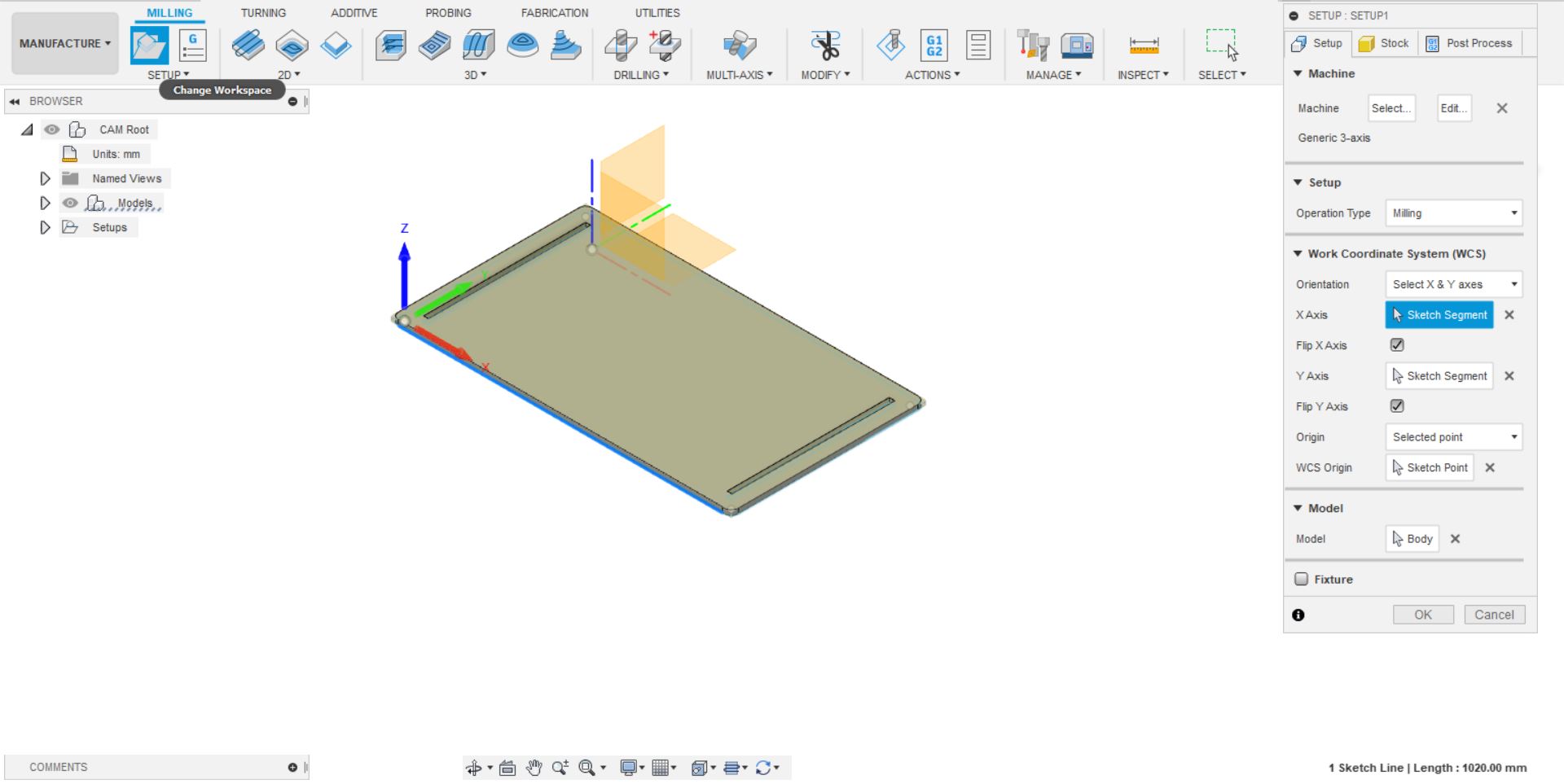Click the machine Edit... button
This screenshot has width=1564, height=784.
pyautogui.click(x=1454, y=108)
